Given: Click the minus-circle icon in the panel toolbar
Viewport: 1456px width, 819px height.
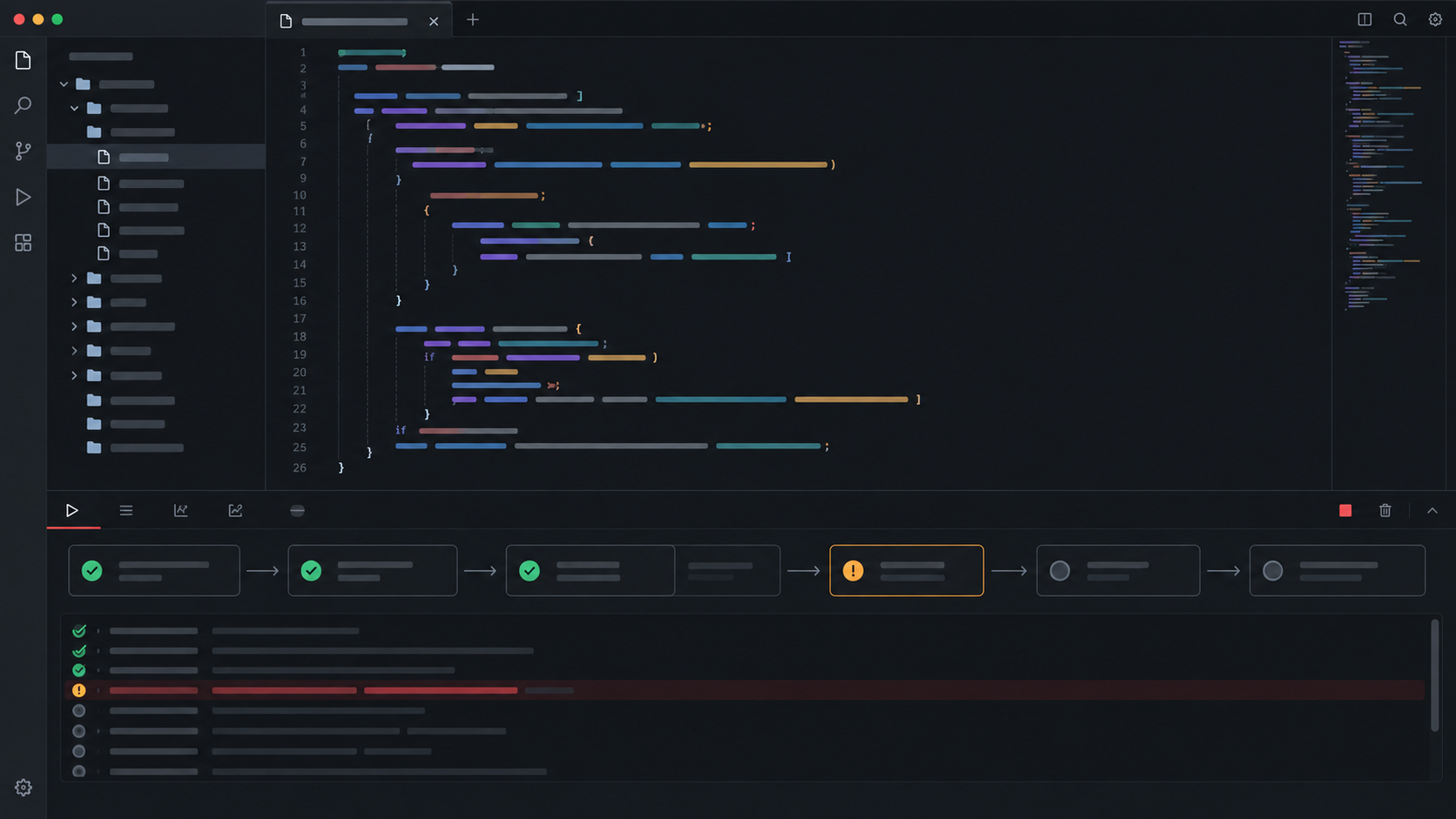Looking at the screenshot, I should [x=297, y=510].
